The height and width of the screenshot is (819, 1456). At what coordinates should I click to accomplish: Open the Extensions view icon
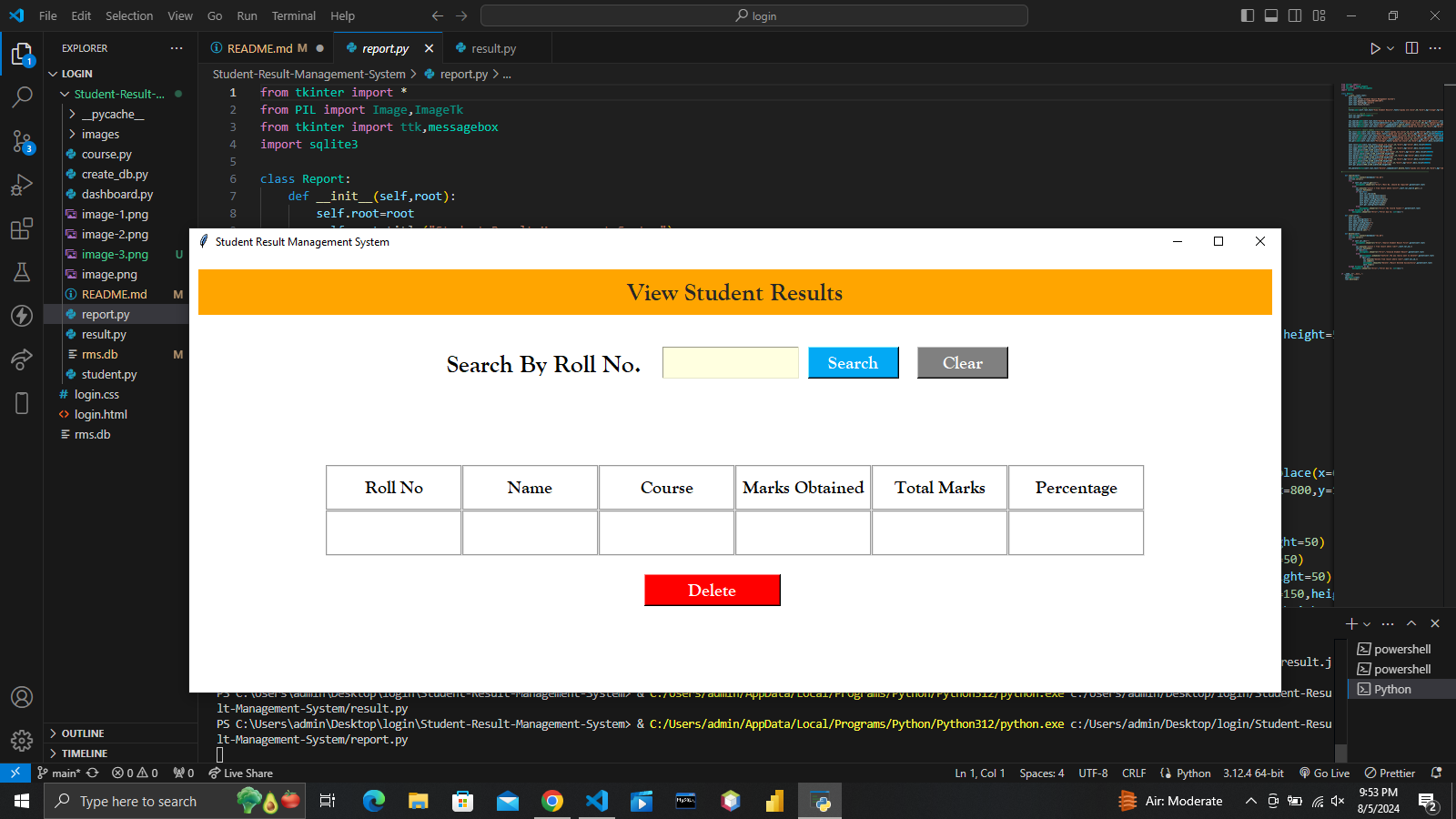click(x=22, y=228)
